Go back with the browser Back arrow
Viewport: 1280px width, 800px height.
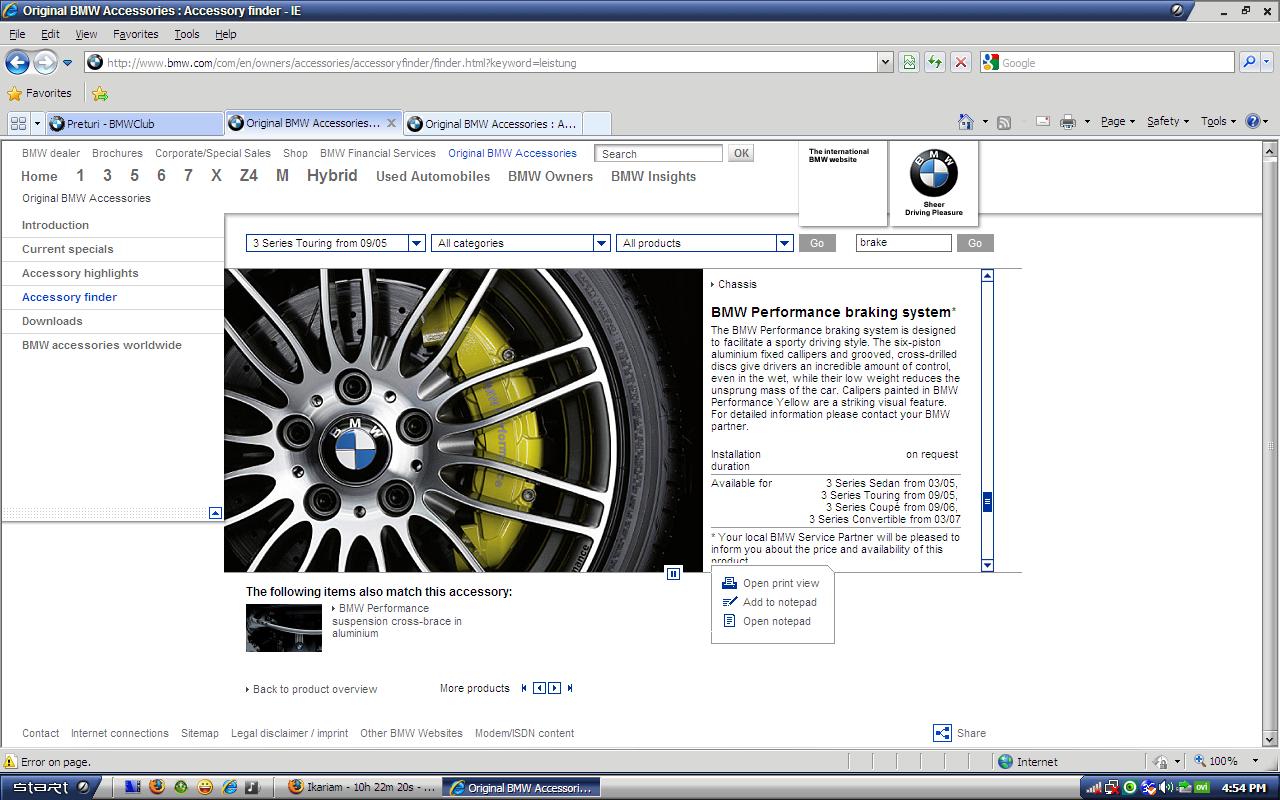17,62
